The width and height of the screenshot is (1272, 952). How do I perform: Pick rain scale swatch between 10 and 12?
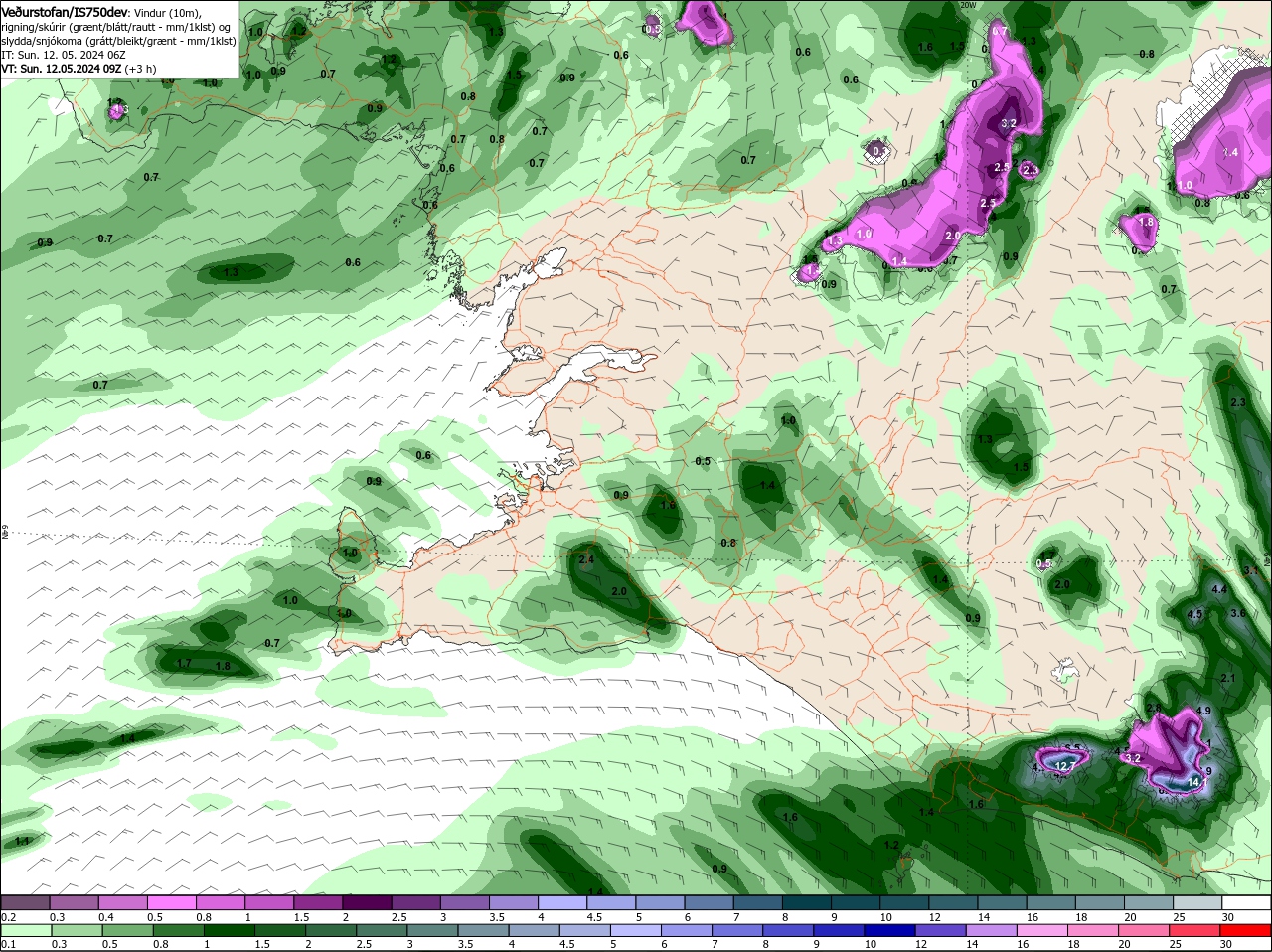tap(890, 930)
